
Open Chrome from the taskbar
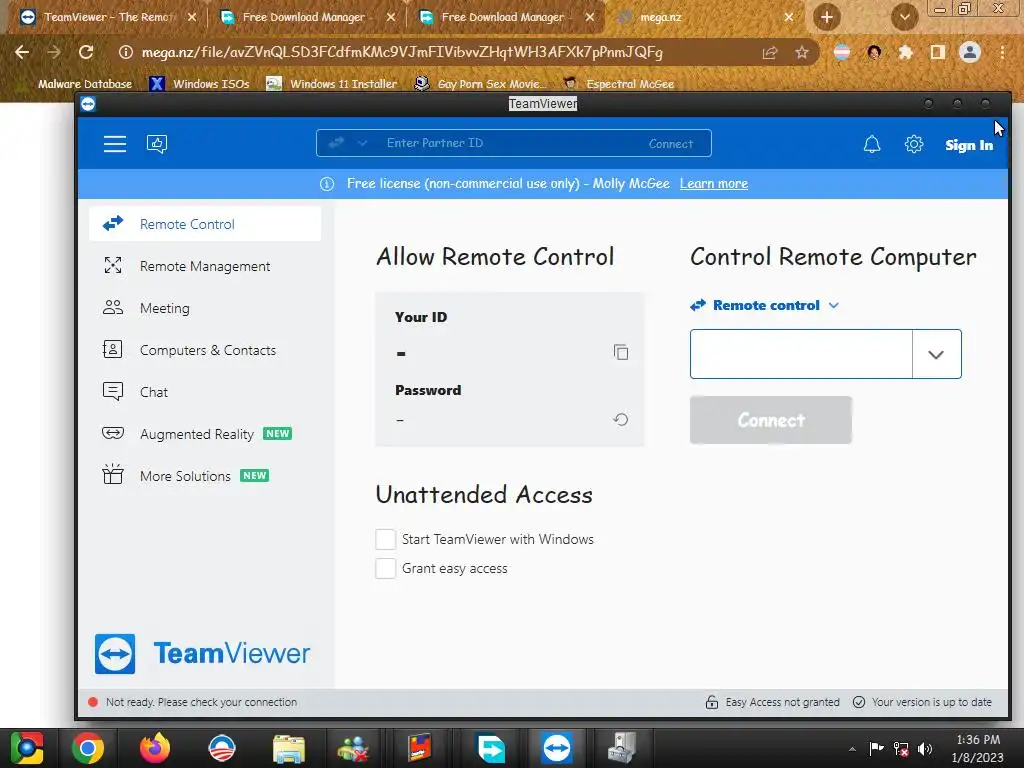pos(88,748)
